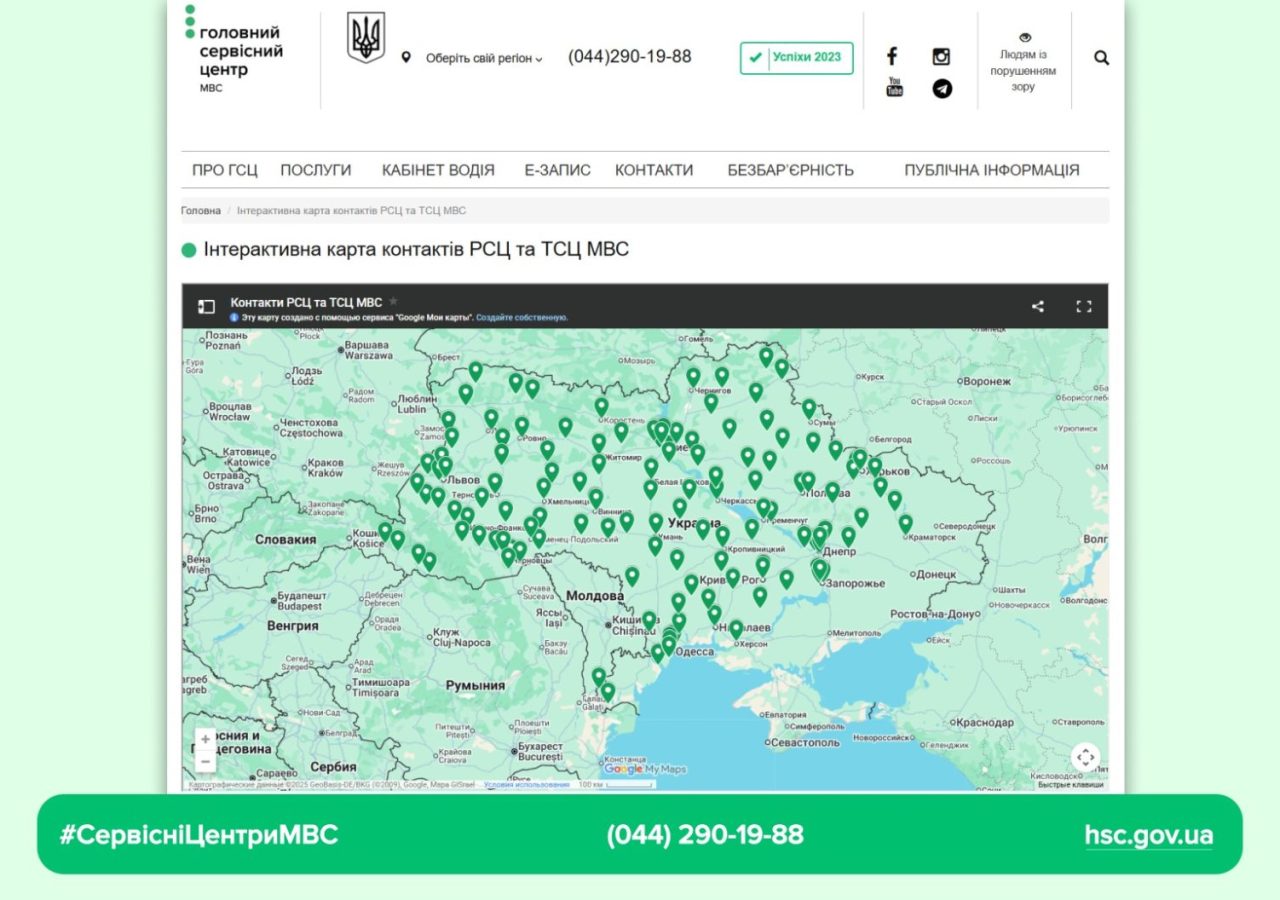The image size is (1280, 900).
Task: Open the Успіхи 2023 button
Action: click(797, 57)
